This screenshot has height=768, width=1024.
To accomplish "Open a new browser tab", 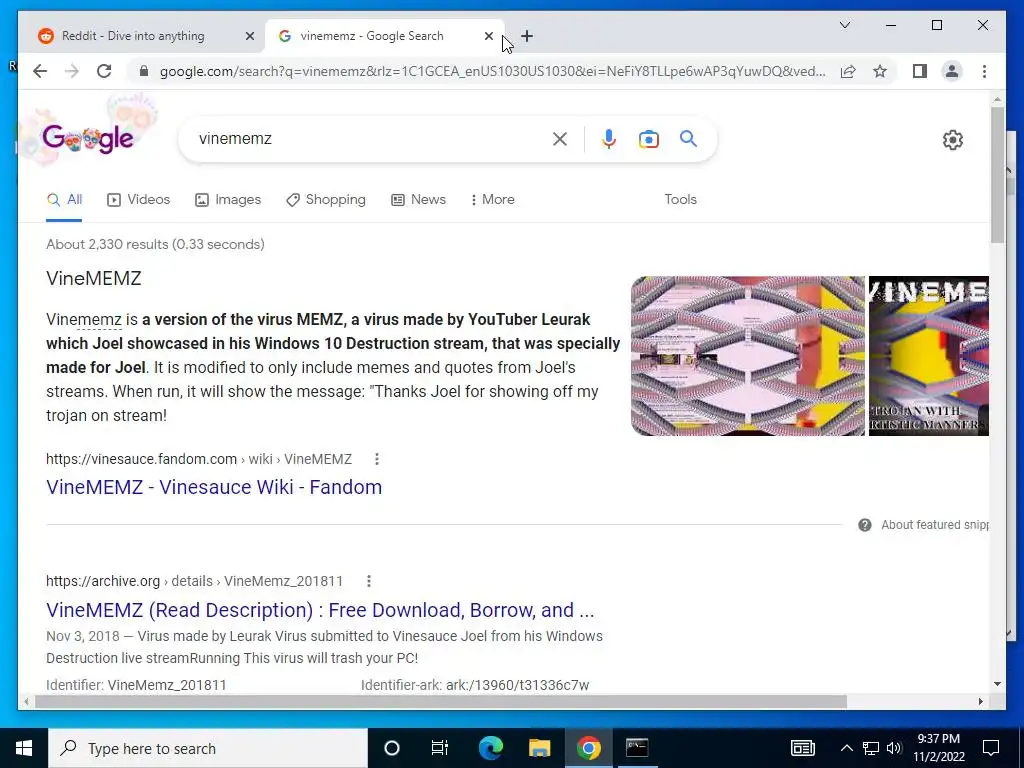I will click(527, 36).
